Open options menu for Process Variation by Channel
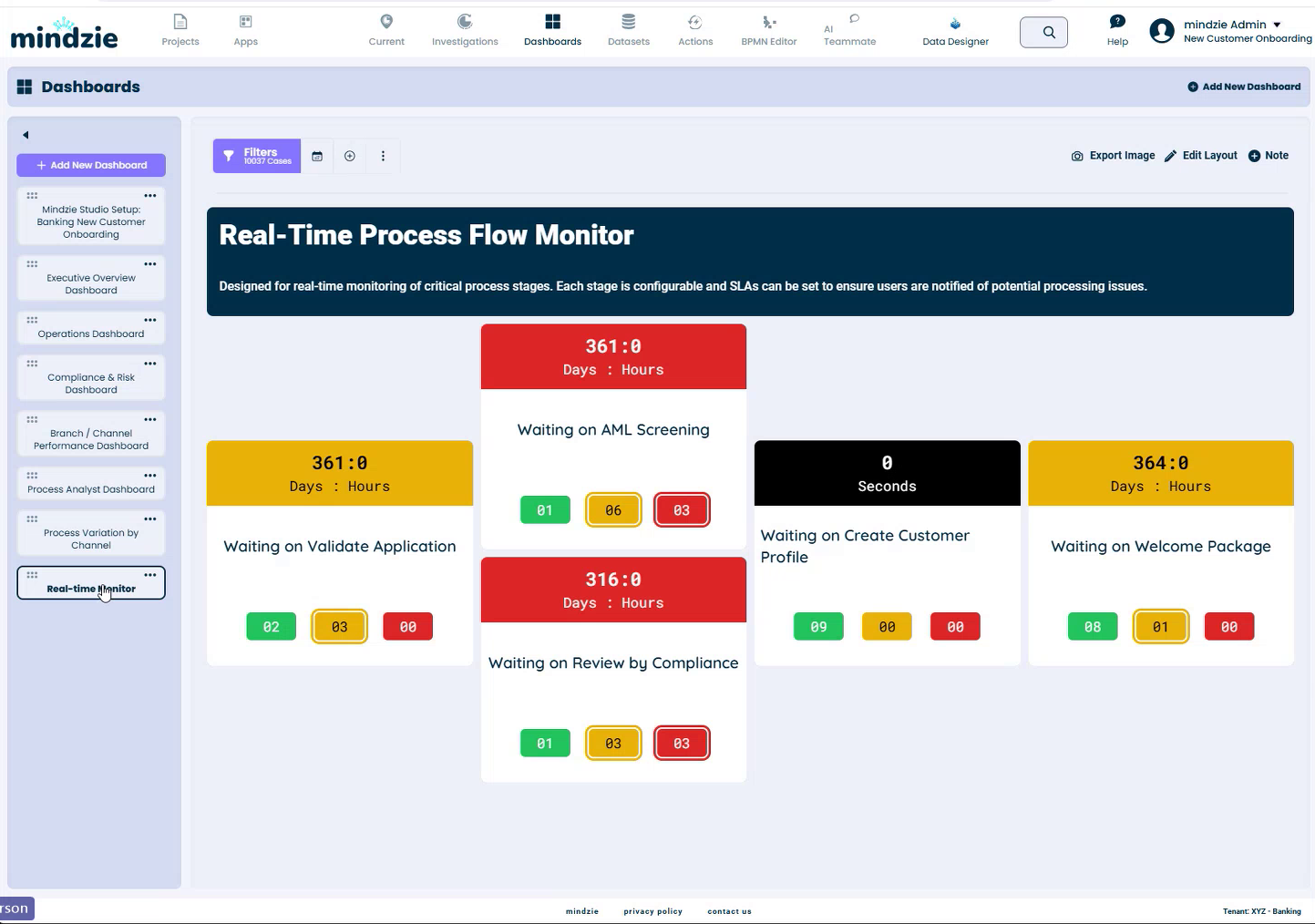The image size is (1315, 924). [x=150, y=519]
